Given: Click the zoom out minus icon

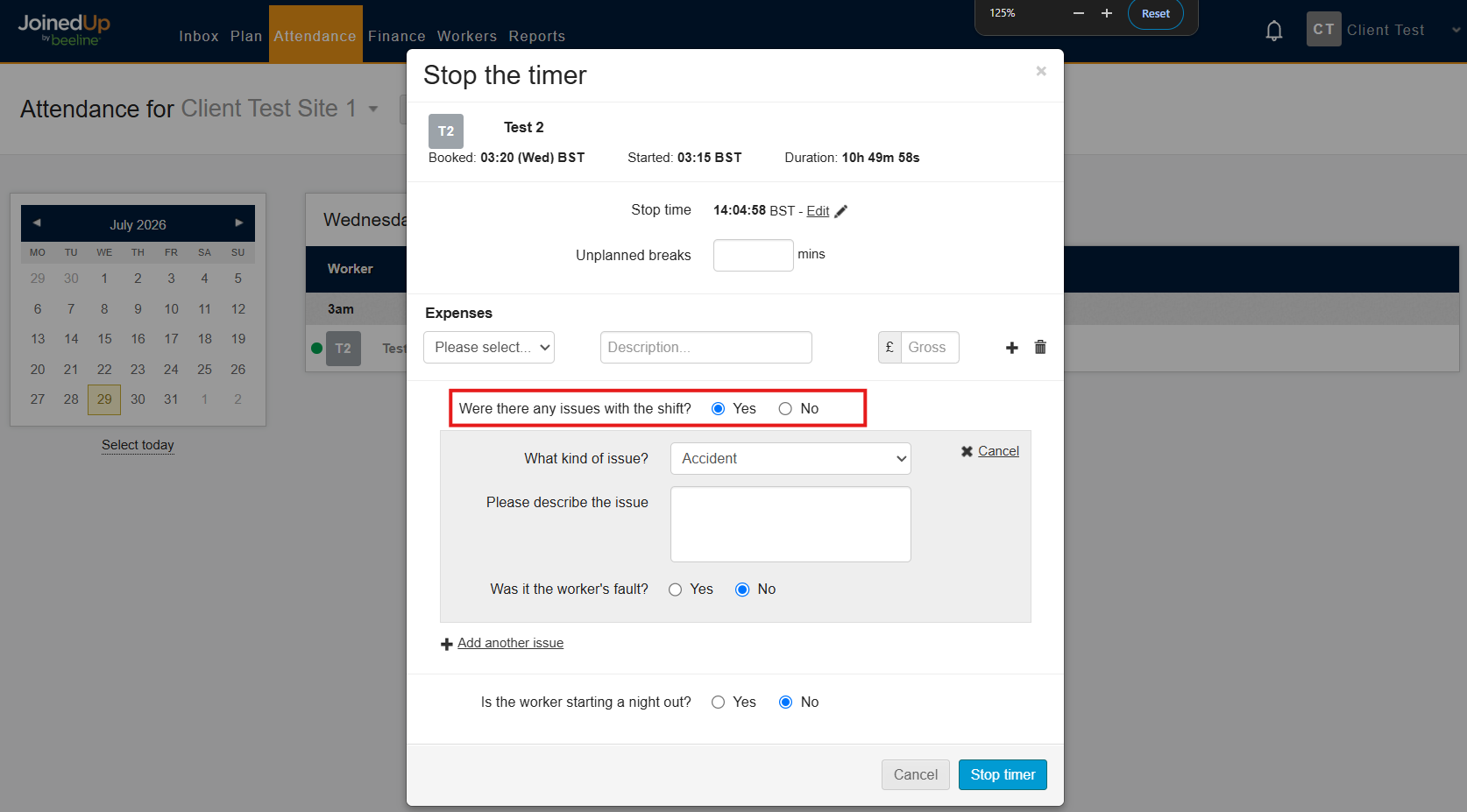Looking at the screenshot, I should point(1079,13).
